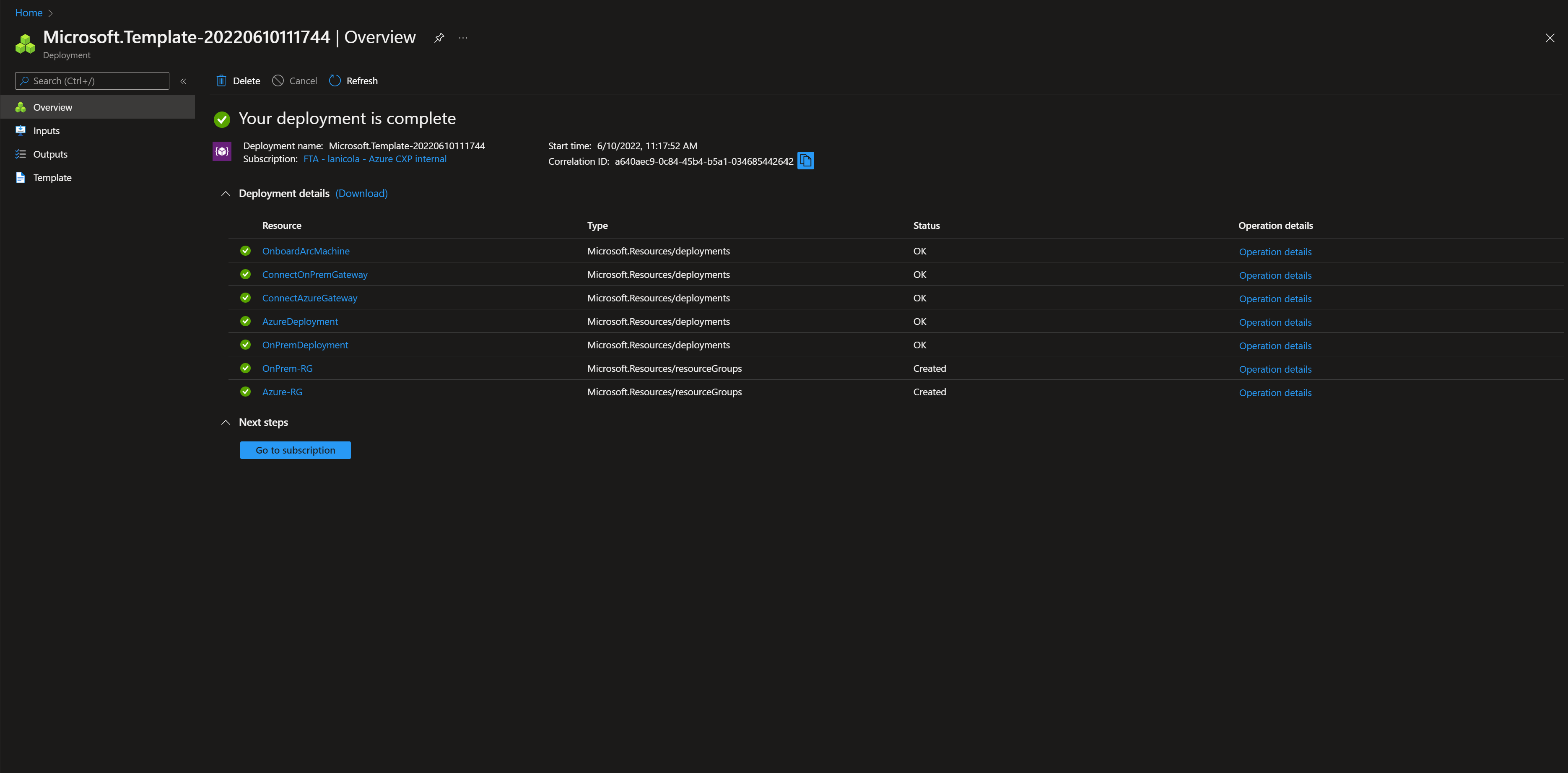Screen dimensions: 1568x773
Task: Copy the Correlation ID to clipboard
Action: coord(805,161)
